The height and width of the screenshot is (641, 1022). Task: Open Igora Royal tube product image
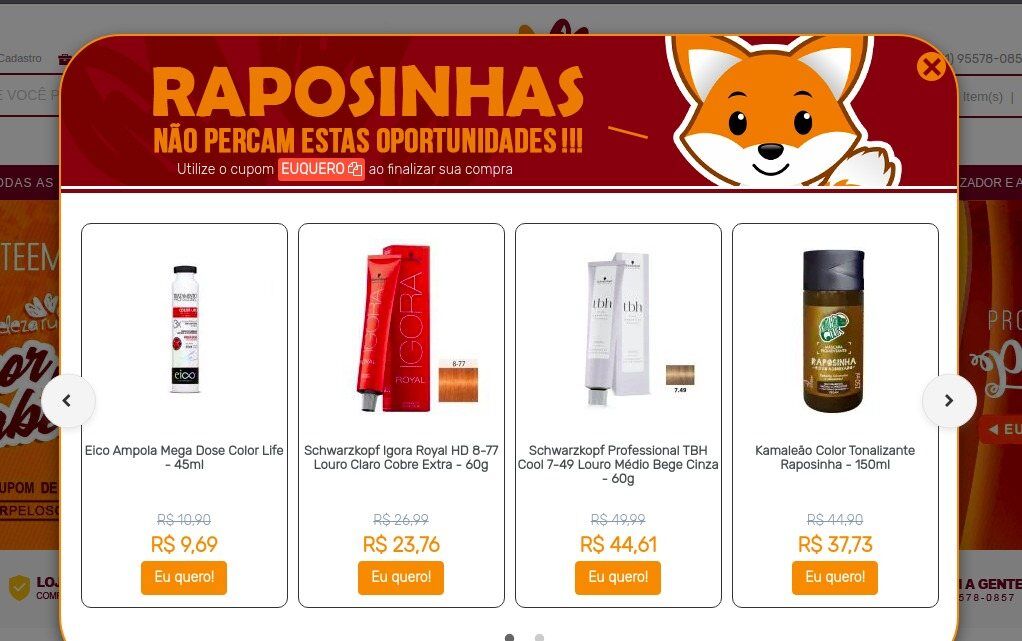tap(394, 328)
